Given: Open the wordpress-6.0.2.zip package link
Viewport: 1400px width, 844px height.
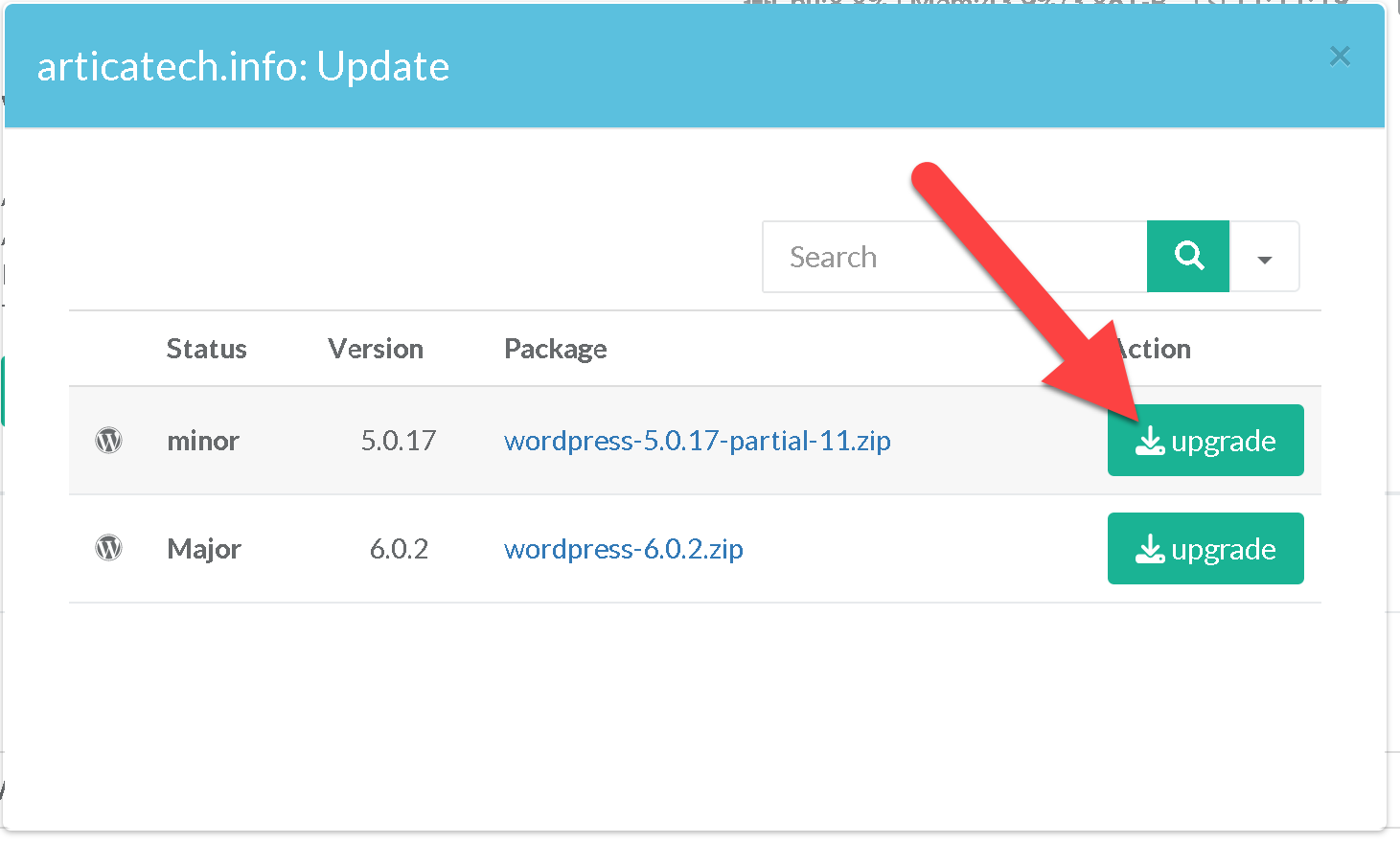Looking at the screenshot, I should (624, 549).
